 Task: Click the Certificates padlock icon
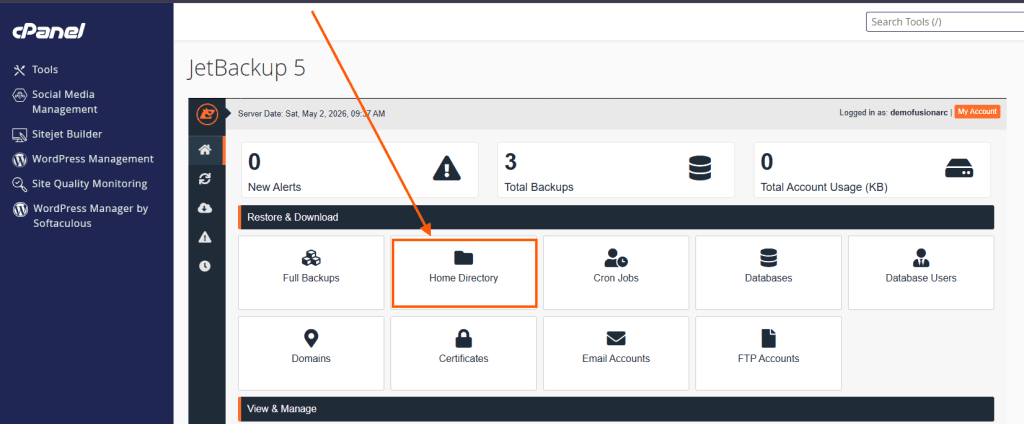point(464,338)
